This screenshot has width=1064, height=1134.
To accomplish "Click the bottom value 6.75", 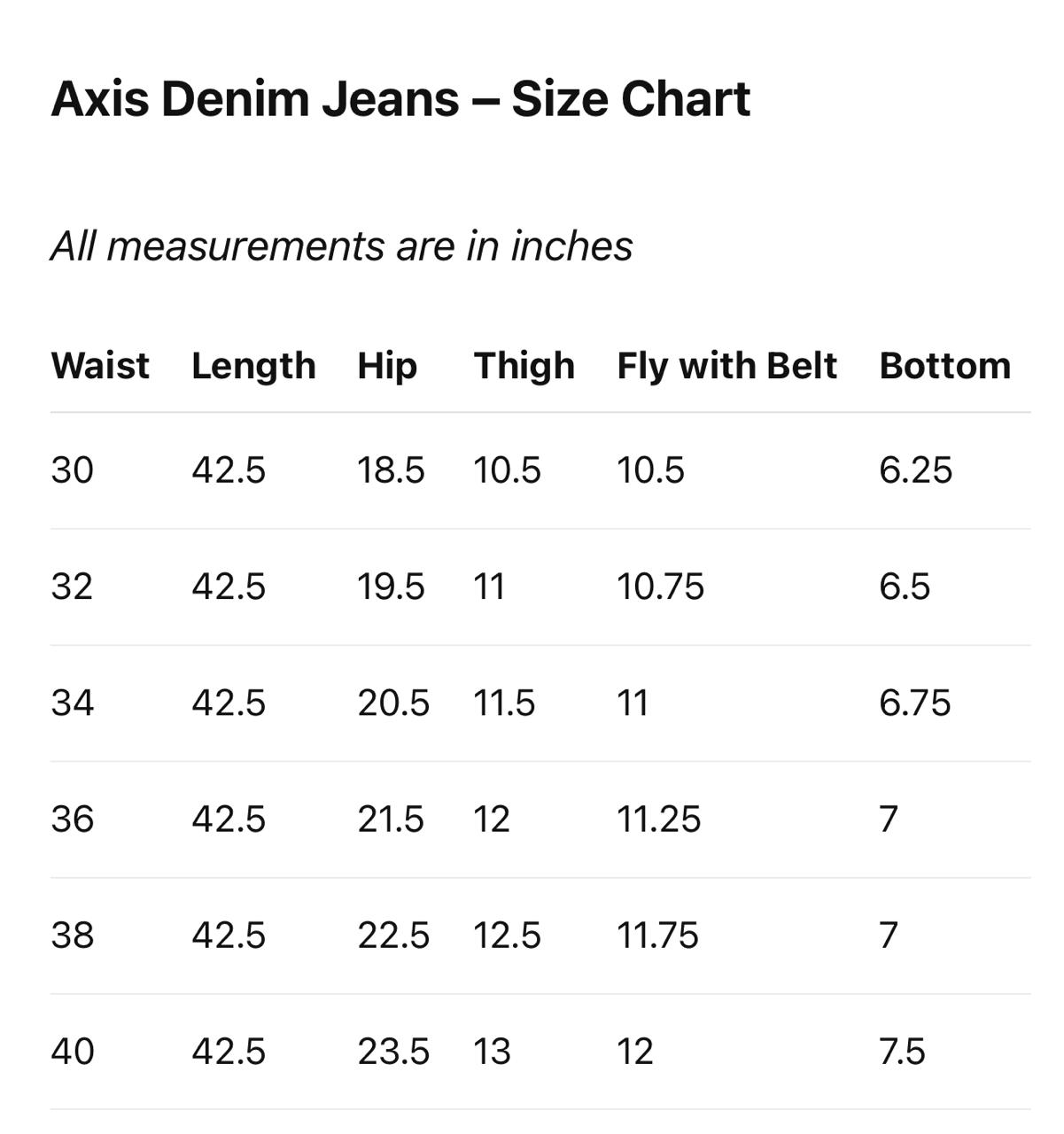I will [914, 703].
